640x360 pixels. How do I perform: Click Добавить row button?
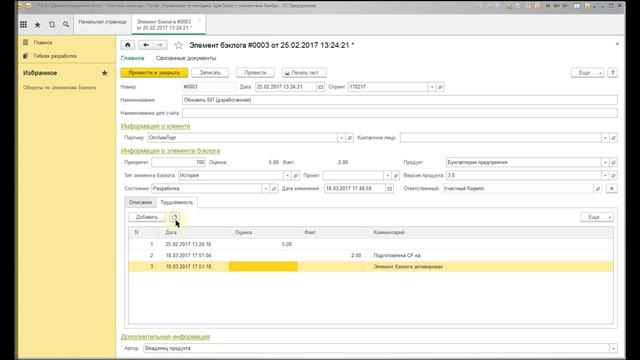(147, 217)
